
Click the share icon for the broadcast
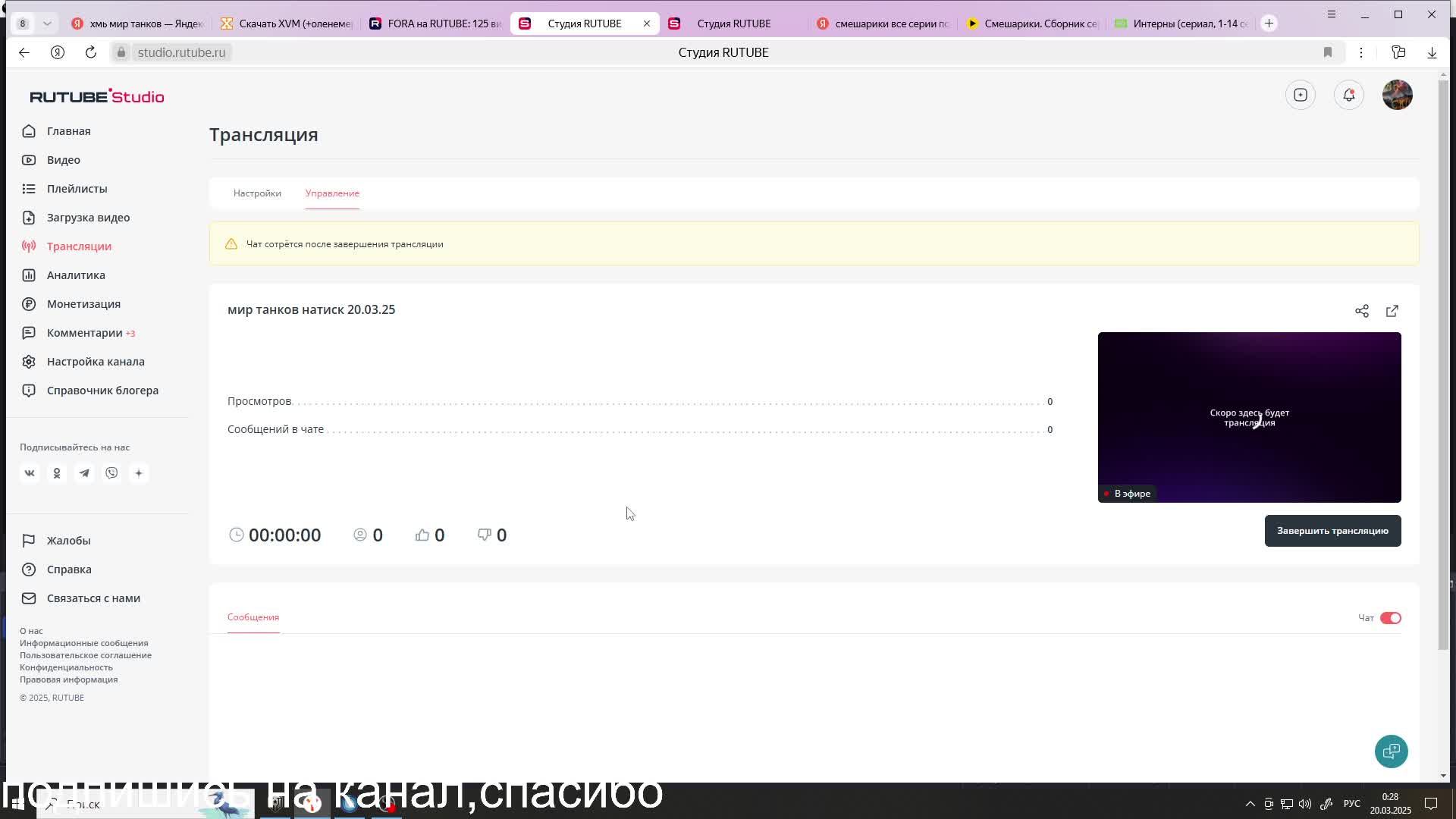tap(1362, 311)
